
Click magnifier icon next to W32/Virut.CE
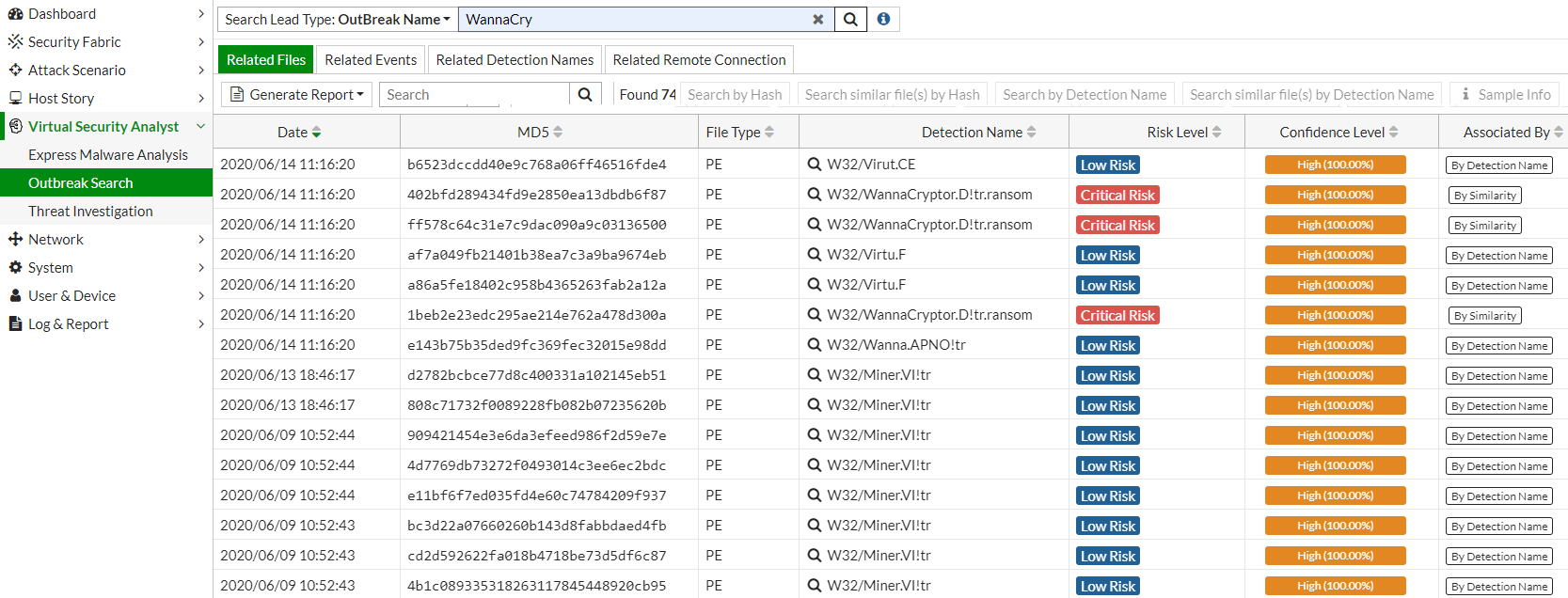815,165
